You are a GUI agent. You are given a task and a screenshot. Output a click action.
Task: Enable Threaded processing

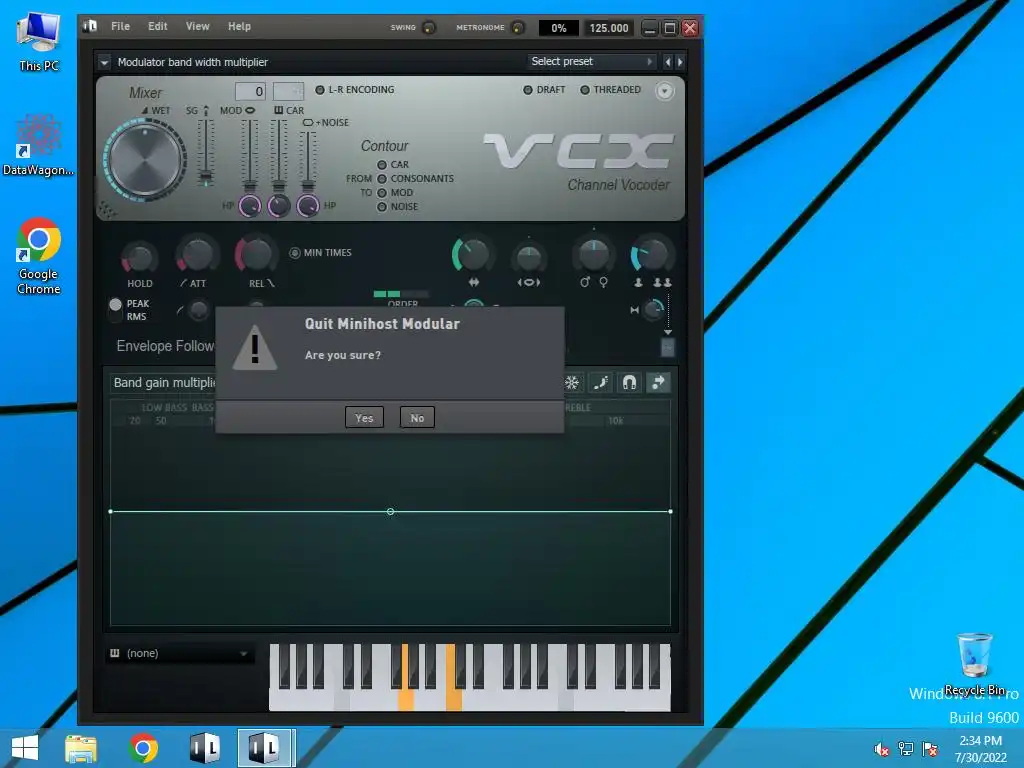tap(585, 90)
